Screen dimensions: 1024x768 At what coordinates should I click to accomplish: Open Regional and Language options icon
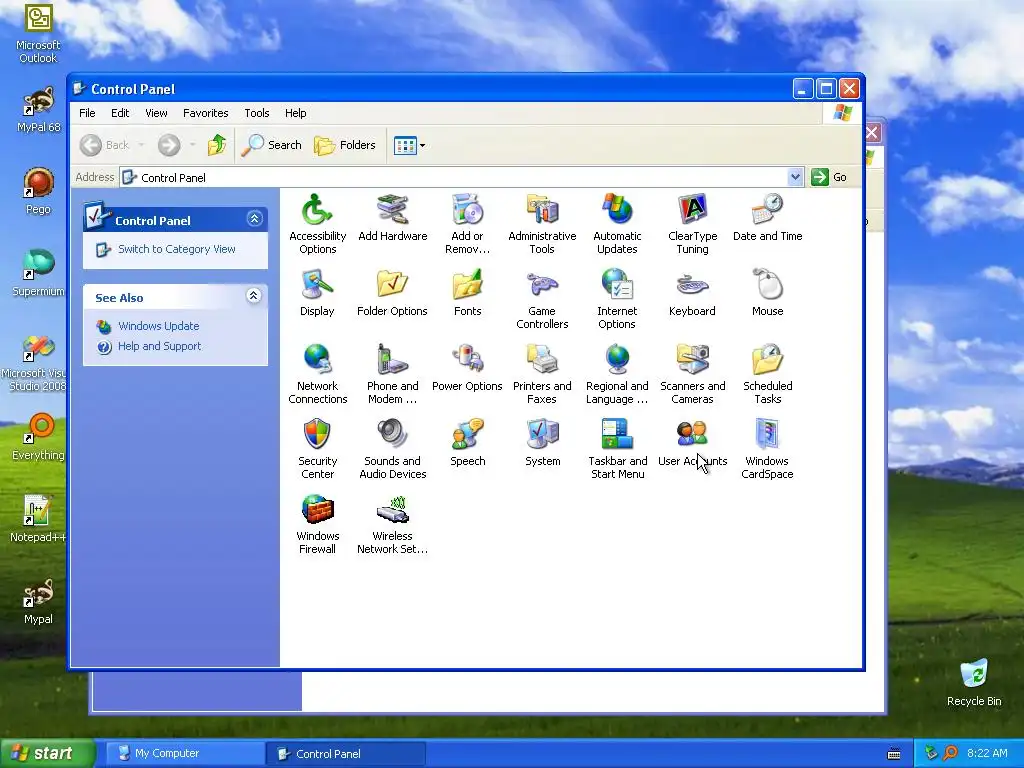point(617,374)
